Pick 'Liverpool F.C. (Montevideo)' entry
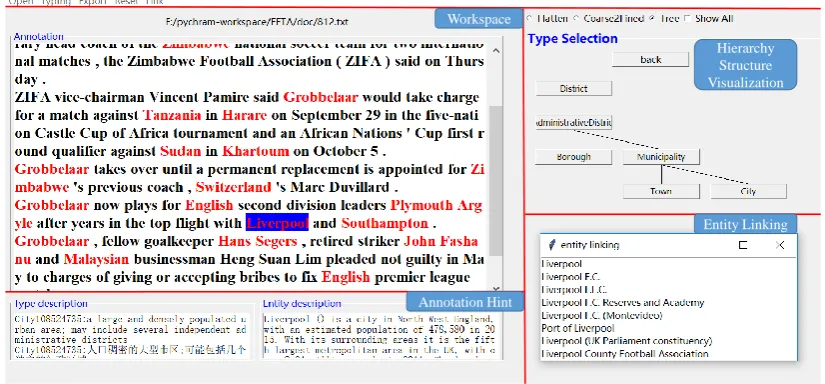825x384 pixels. point(602,315)
